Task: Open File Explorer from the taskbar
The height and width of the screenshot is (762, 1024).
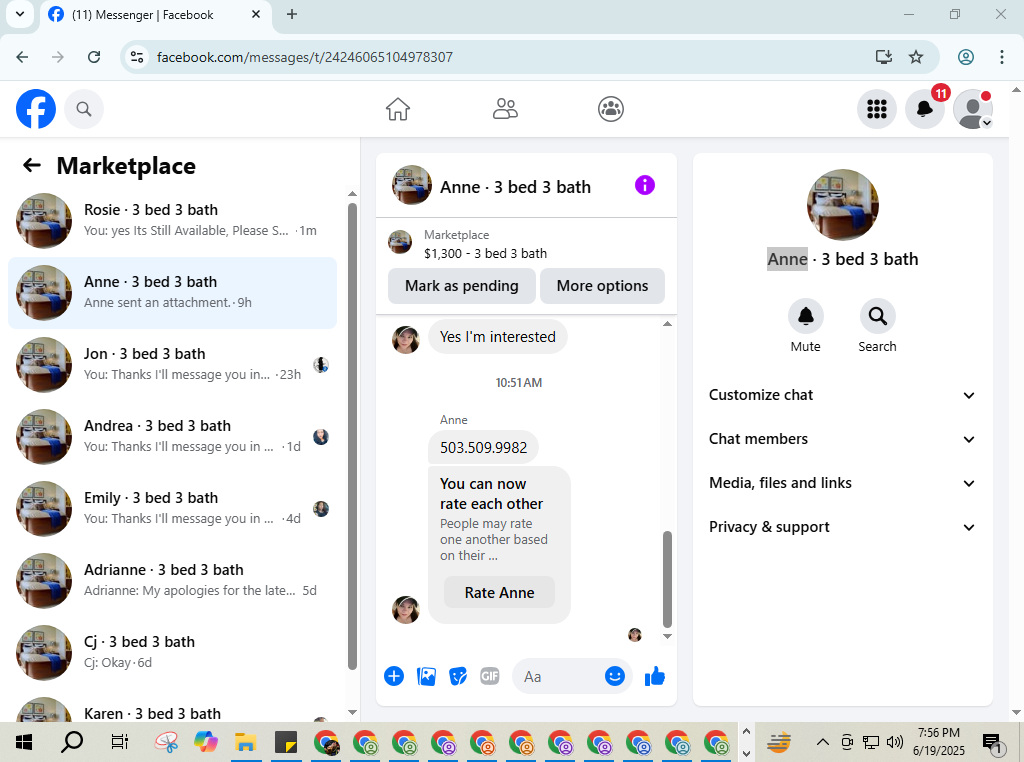Action: [x=245, y=742]
